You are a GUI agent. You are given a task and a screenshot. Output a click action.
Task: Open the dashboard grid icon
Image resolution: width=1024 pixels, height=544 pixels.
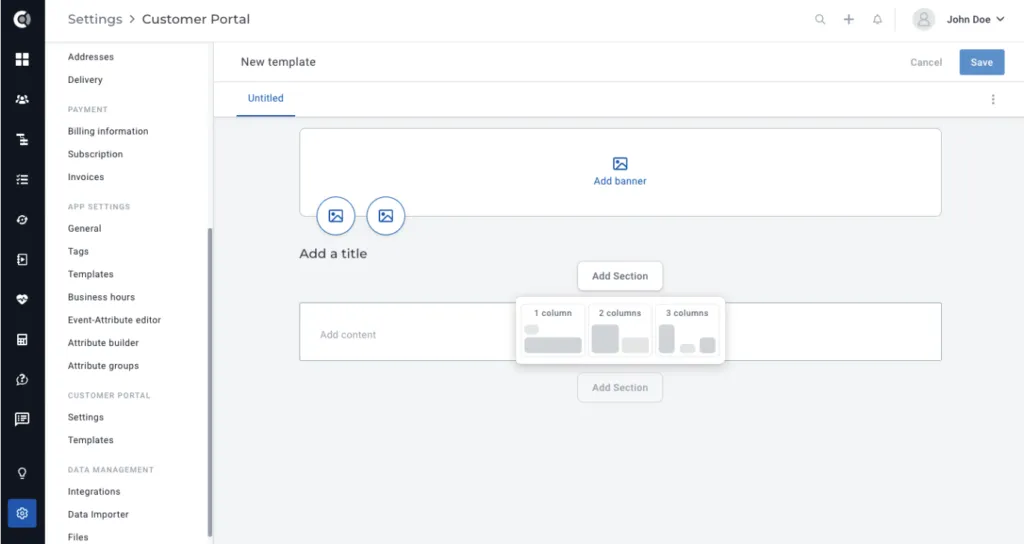point(22,59)
